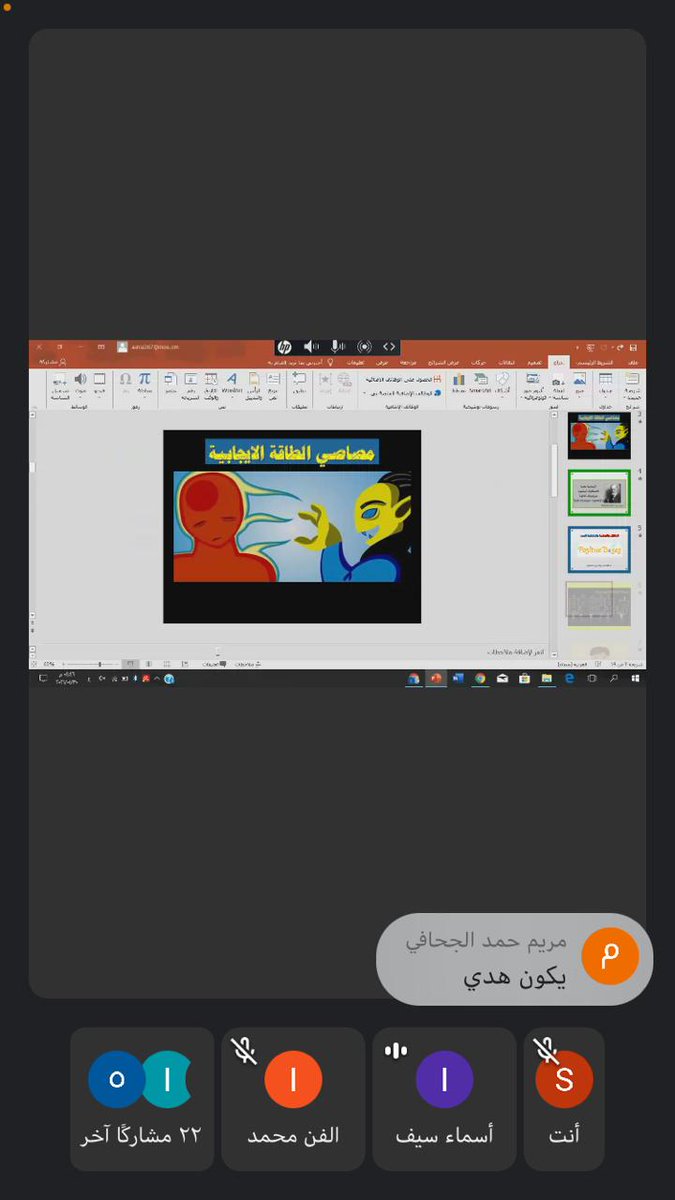Click the HP logo in the shared-screen overlay bar
The width and height of the screenshot is (675, 1200).
(x=285, y=347)
